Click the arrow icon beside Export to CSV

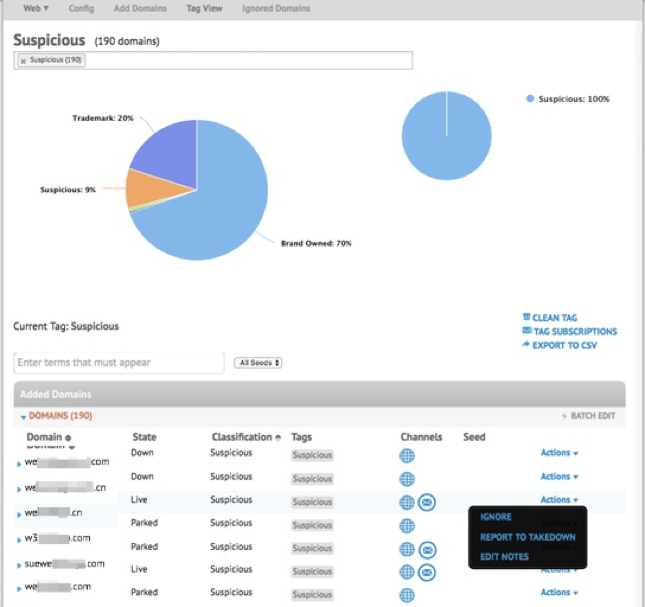click(x=526, y=344)
